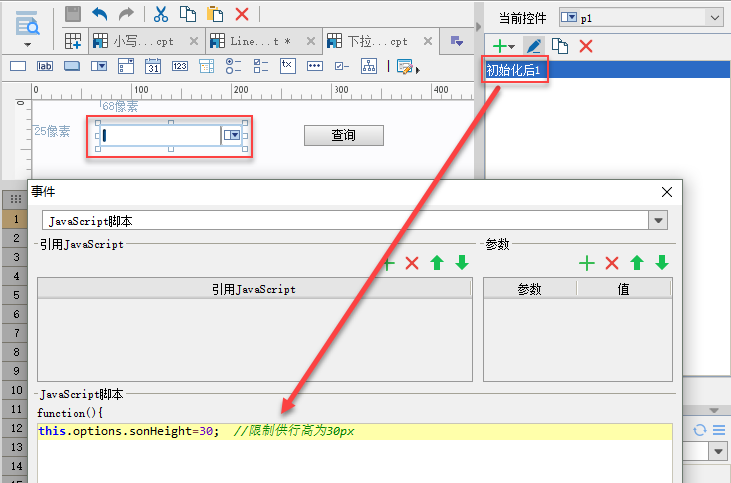Add a referenced JavaScript entry

point(388,263)
